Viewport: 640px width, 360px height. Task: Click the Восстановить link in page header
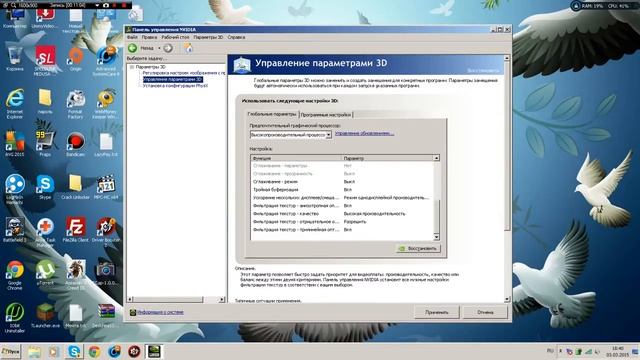pos(483,71)
